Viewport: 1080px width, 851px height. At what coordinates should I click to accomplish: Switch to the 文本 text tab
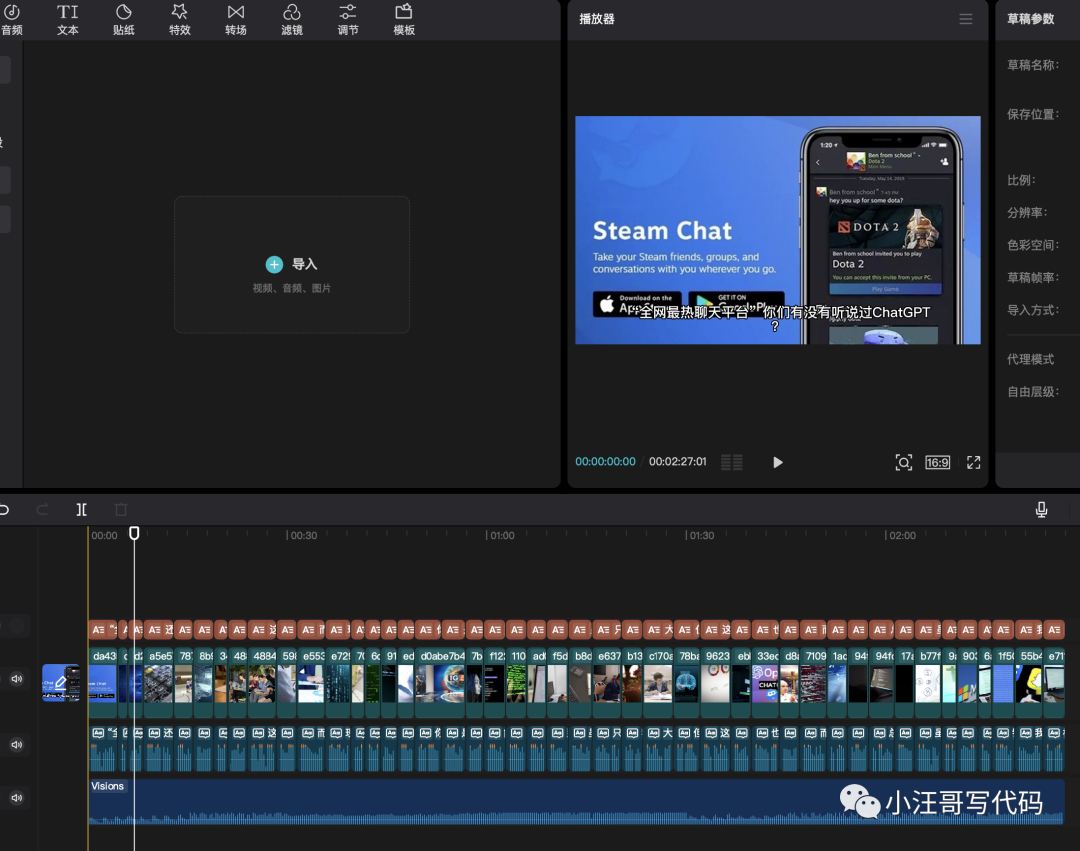tap(68, 19)
